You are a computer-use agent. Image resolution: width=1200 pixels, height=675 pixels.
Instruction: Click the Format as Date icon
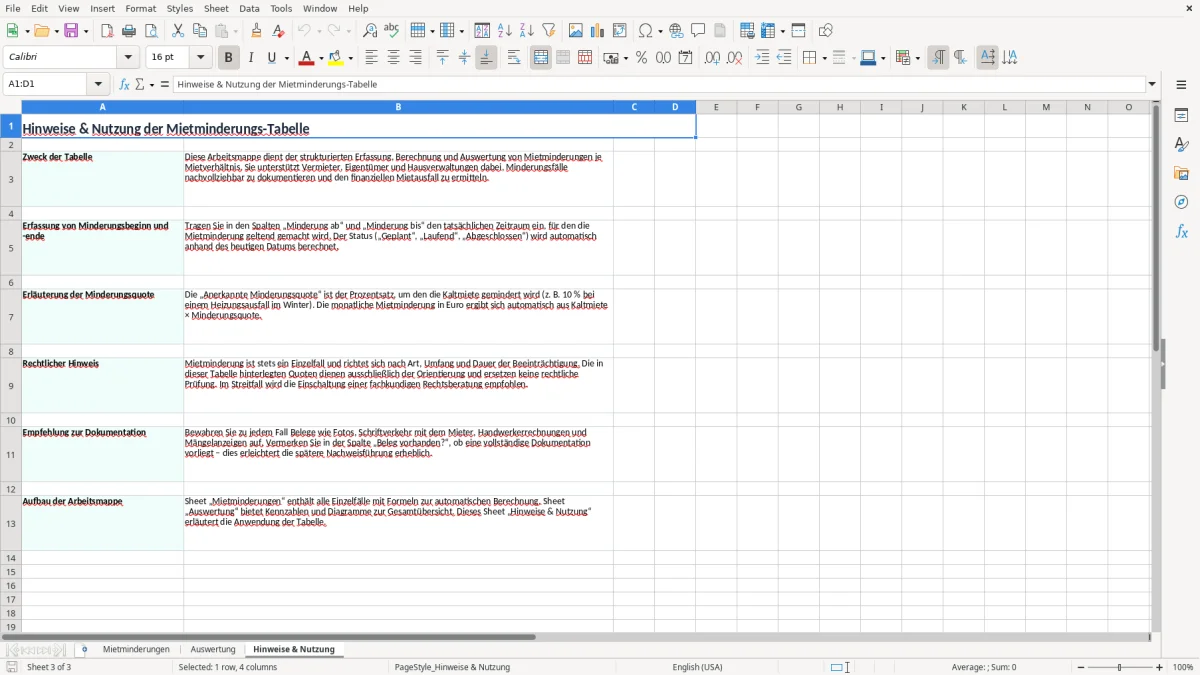tap(686, 58)
